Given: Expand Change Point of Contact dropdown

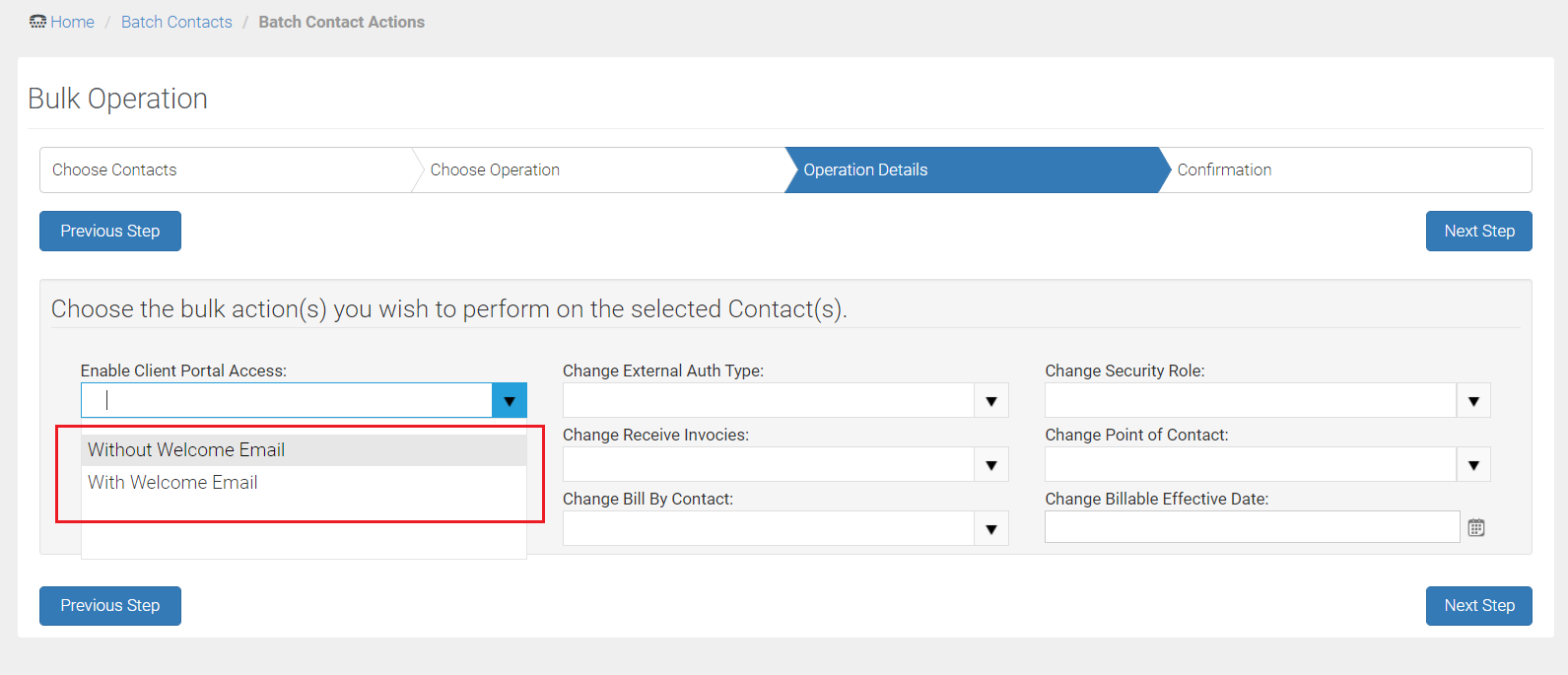Looking at the screenshot, I should tap(1472, 465).
